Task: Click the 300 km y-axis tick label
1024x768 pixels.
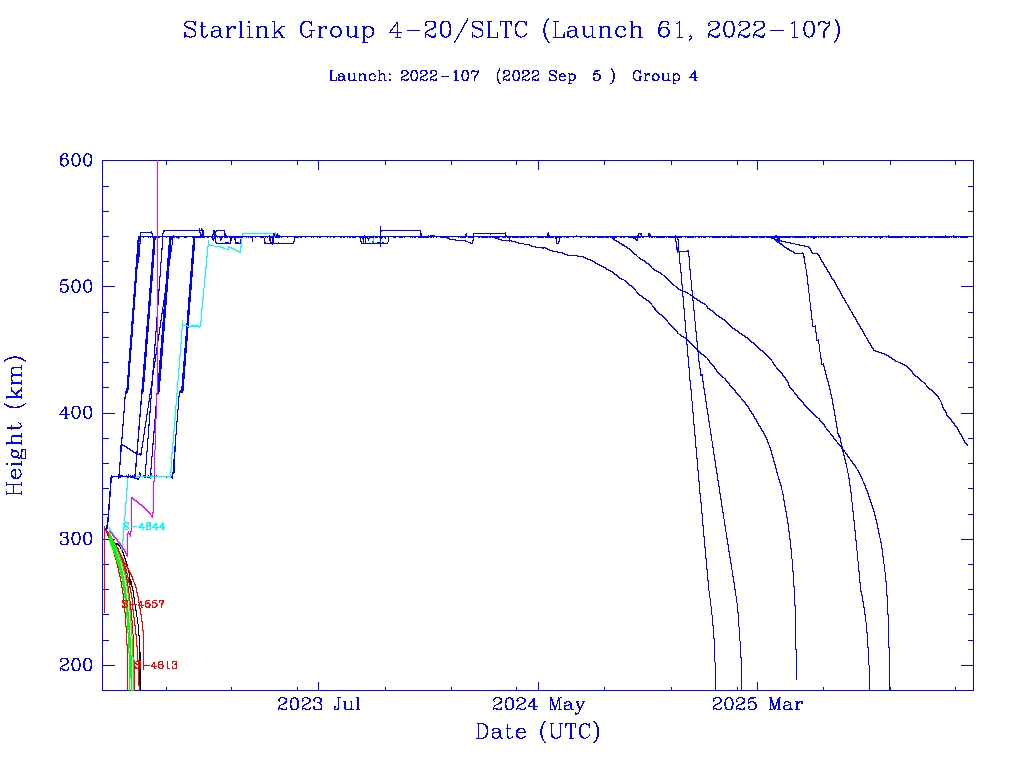Action: click(x=74, y=539)
